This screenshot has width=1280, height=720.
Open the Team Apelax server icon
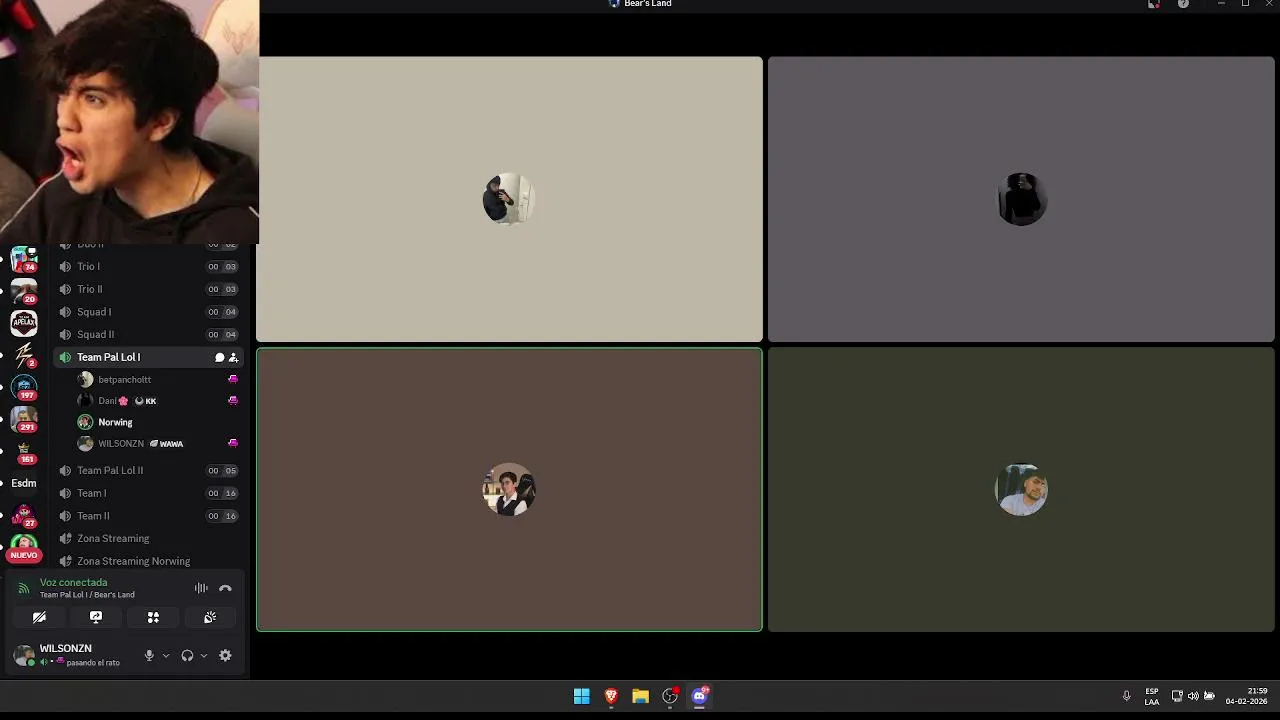24,323
